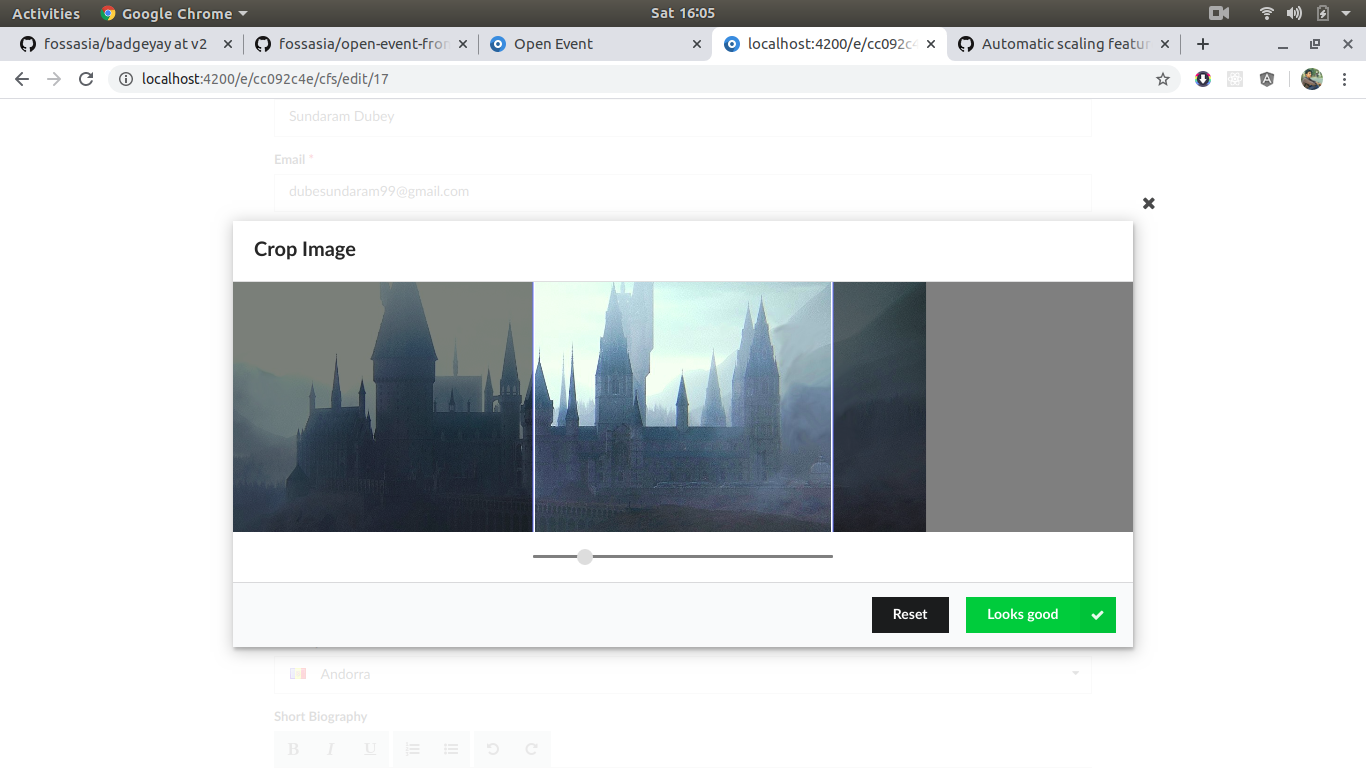Switch to Open Event tab

tap(595, 44)
